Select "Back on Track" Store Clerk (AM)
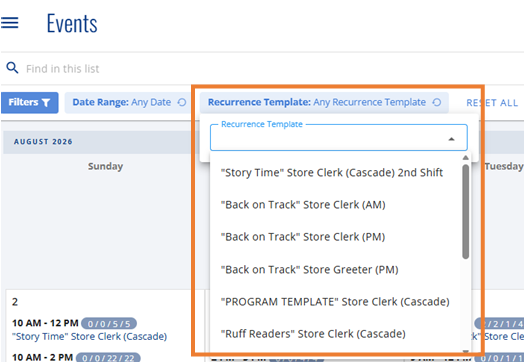 (303, 205)
